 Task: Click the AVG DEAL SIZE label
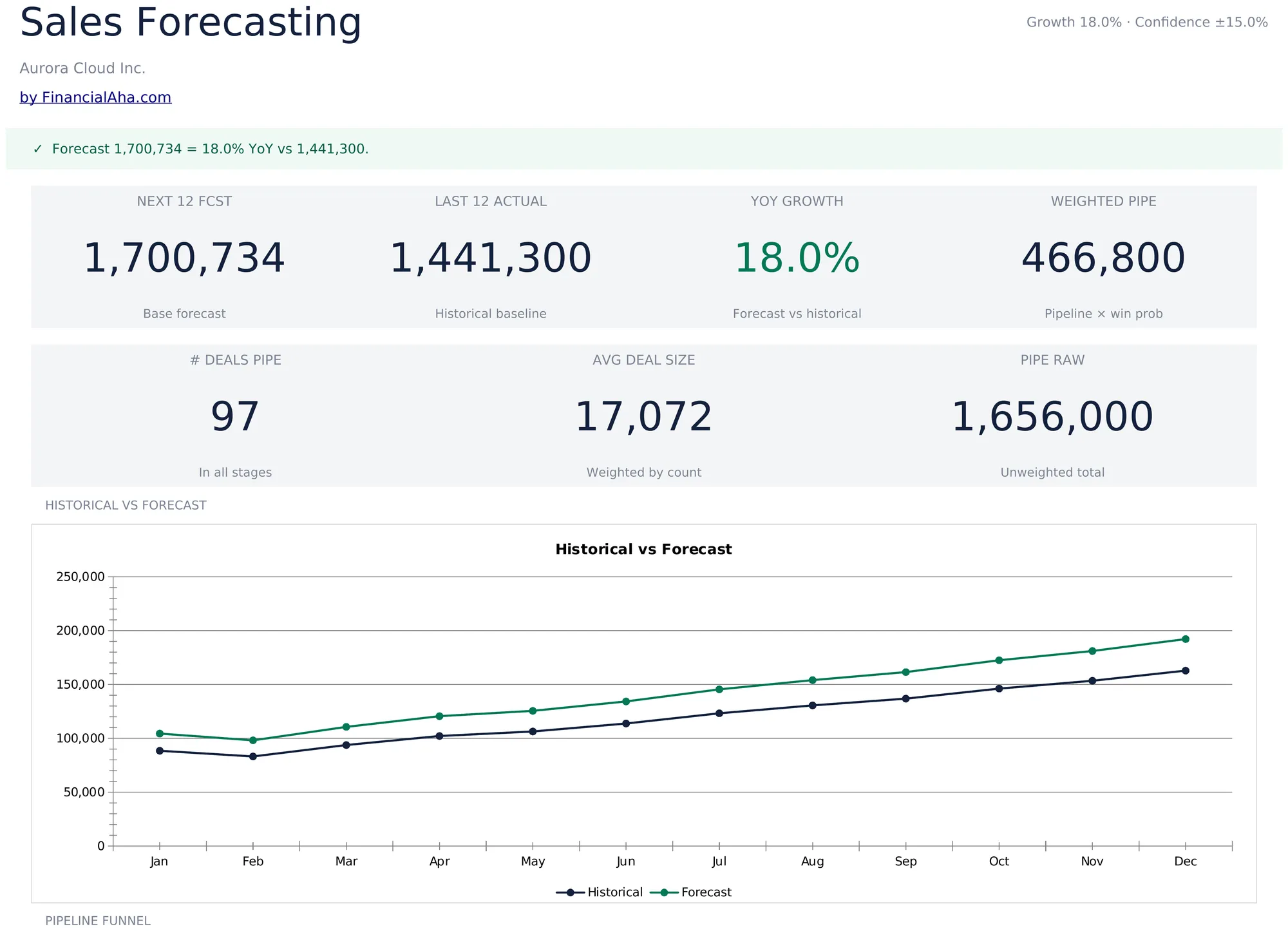[644, 360]
